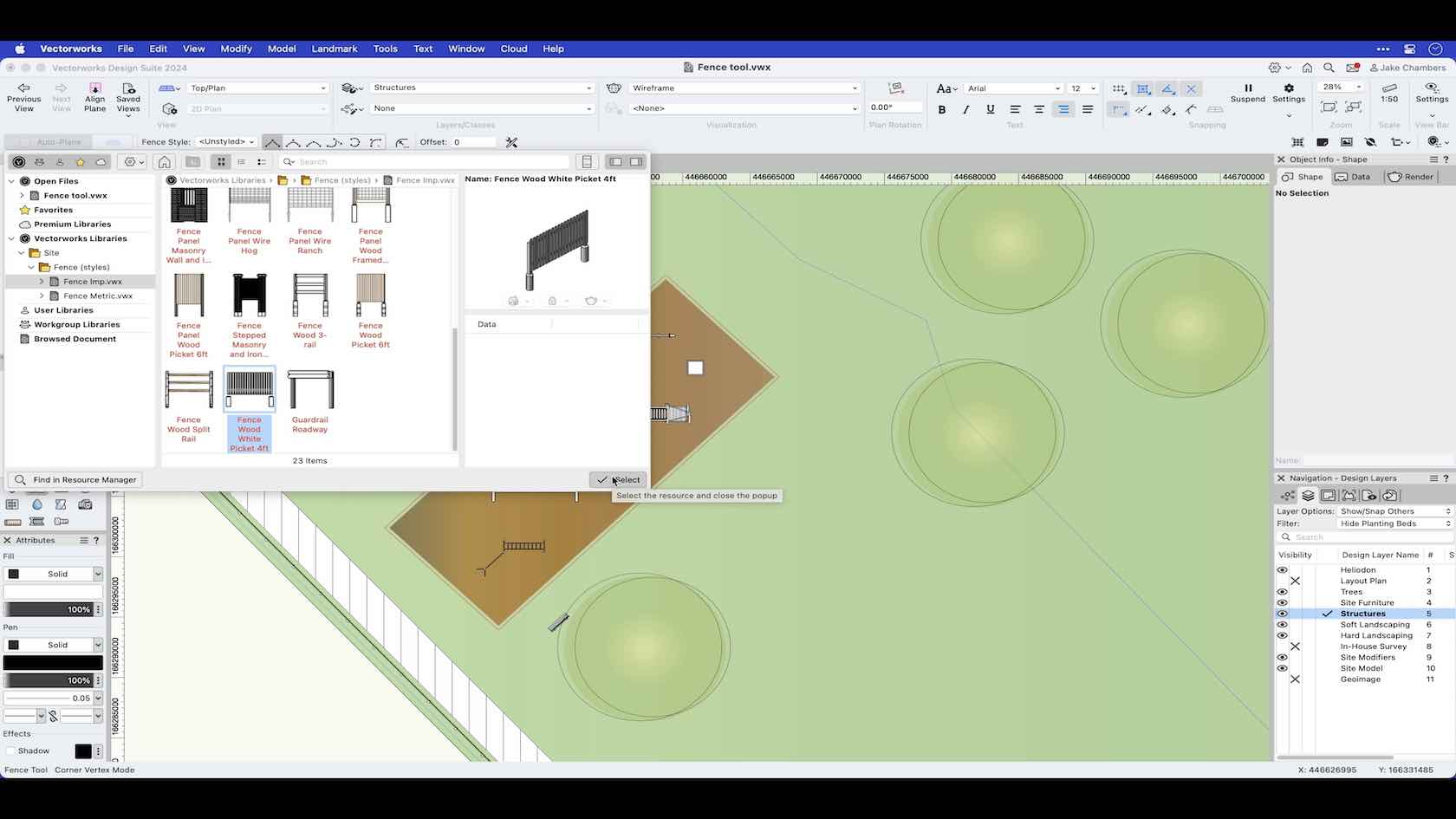The image size is (1456, 819).
Task: Switch to the Data tab in Object Info
Action: click(x=1353, y=177)
